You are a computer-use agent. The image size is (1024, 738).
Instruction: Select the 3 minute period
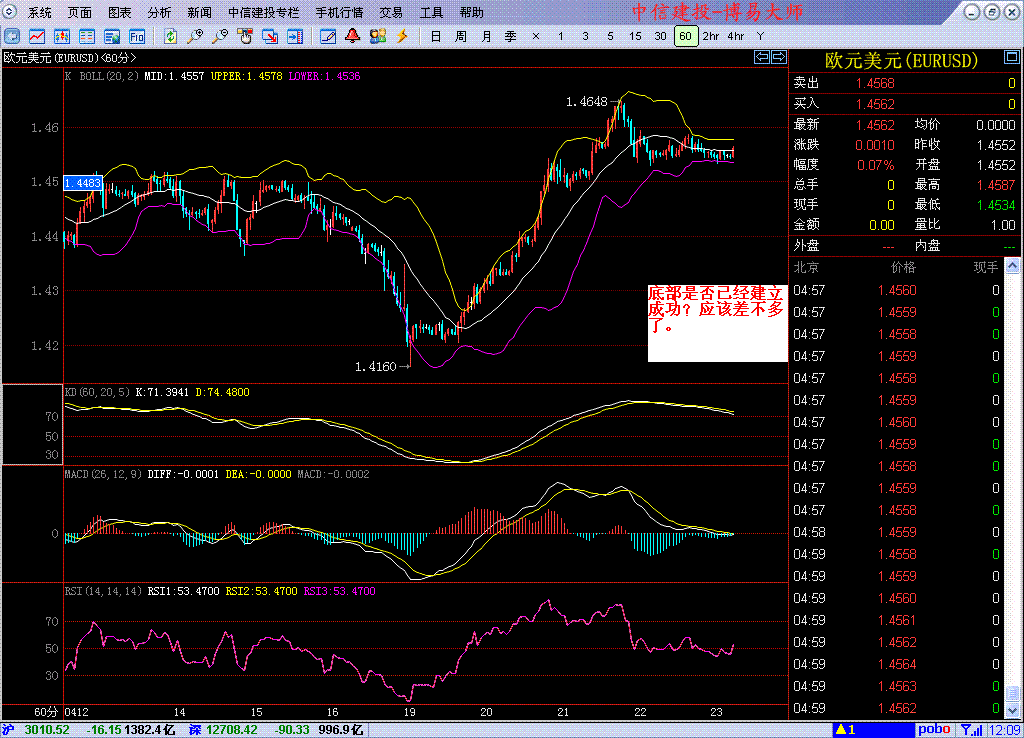(585, 37)
